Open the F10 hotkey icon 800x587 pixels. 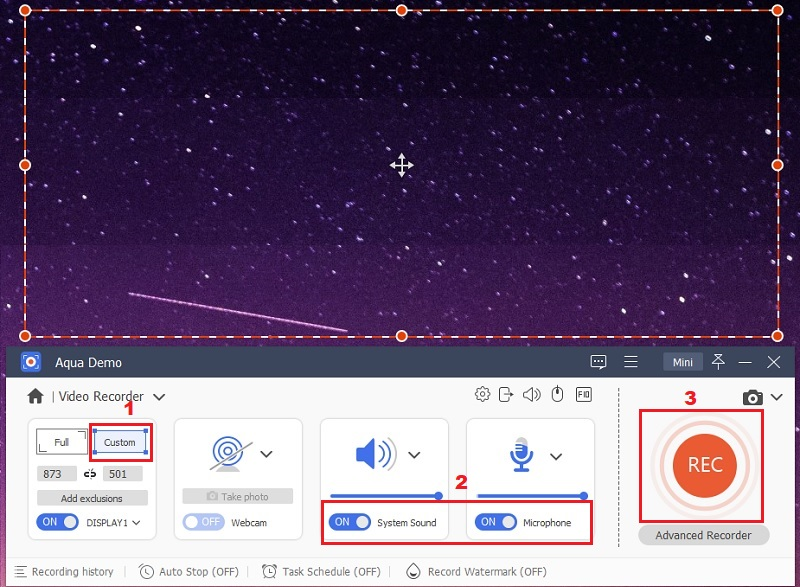[x=582, y=396]
